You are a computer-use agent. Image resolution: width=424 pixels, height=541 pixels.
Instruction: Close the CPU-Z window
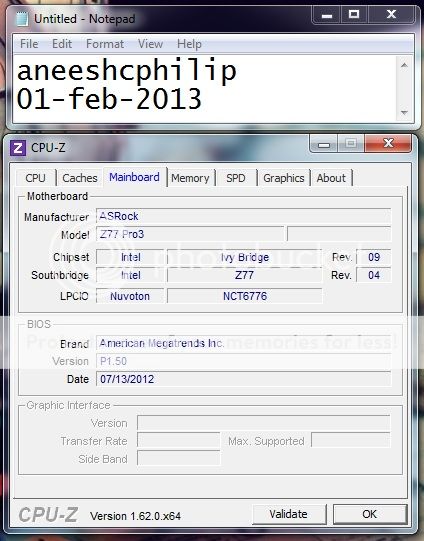[x=388, y=144]
